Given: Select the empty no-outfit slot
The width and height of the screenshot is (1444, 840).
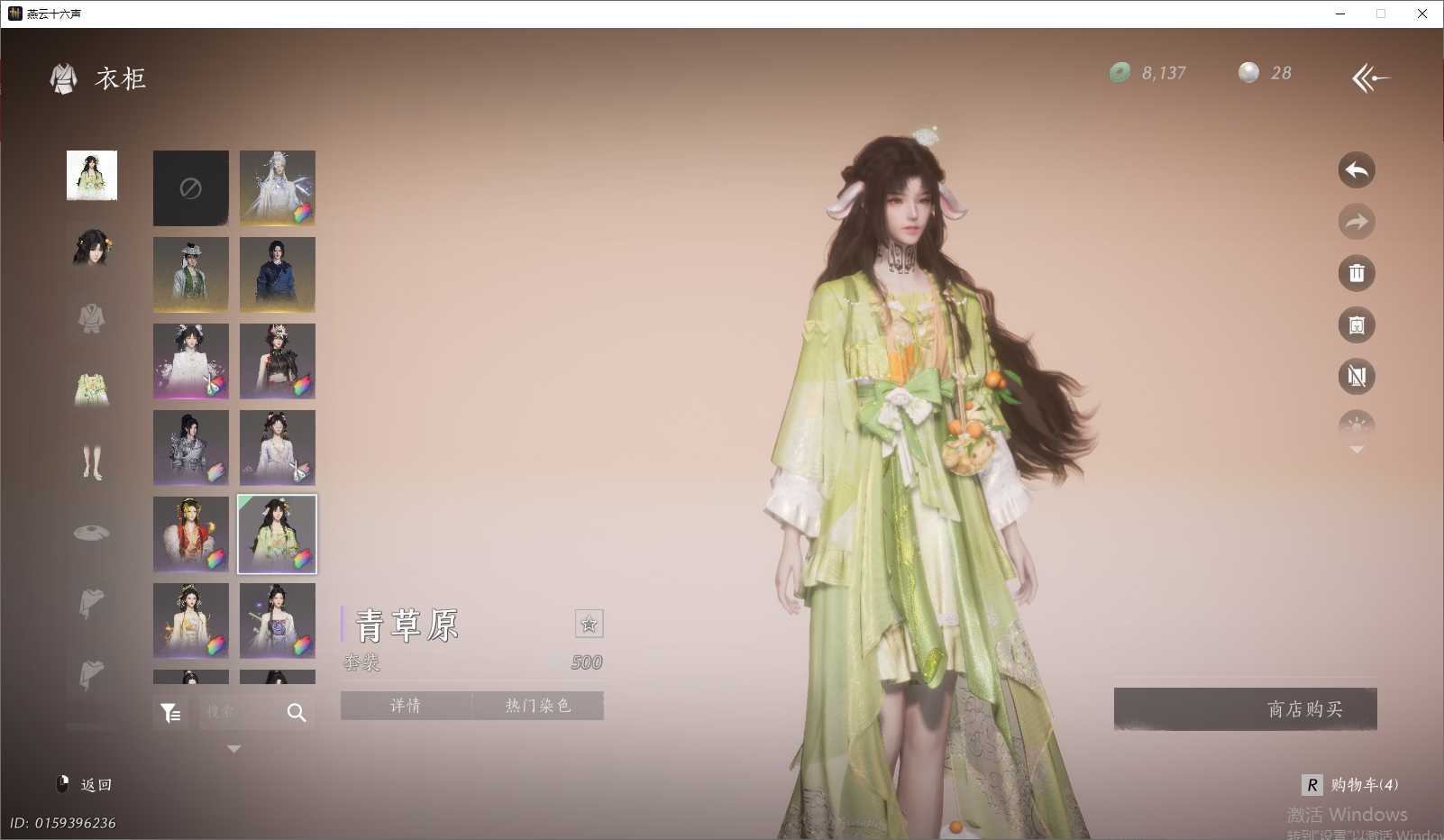Looking at the screenshot, I should [x=191, y=188].
